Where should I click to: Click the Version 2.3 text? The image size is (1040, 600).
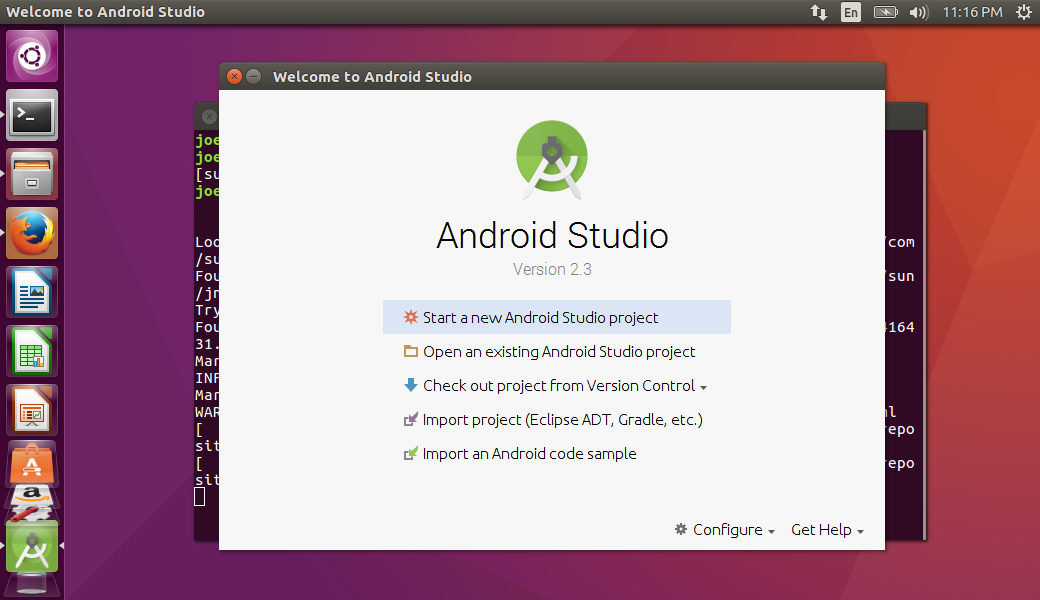click(x=552, y=269)
